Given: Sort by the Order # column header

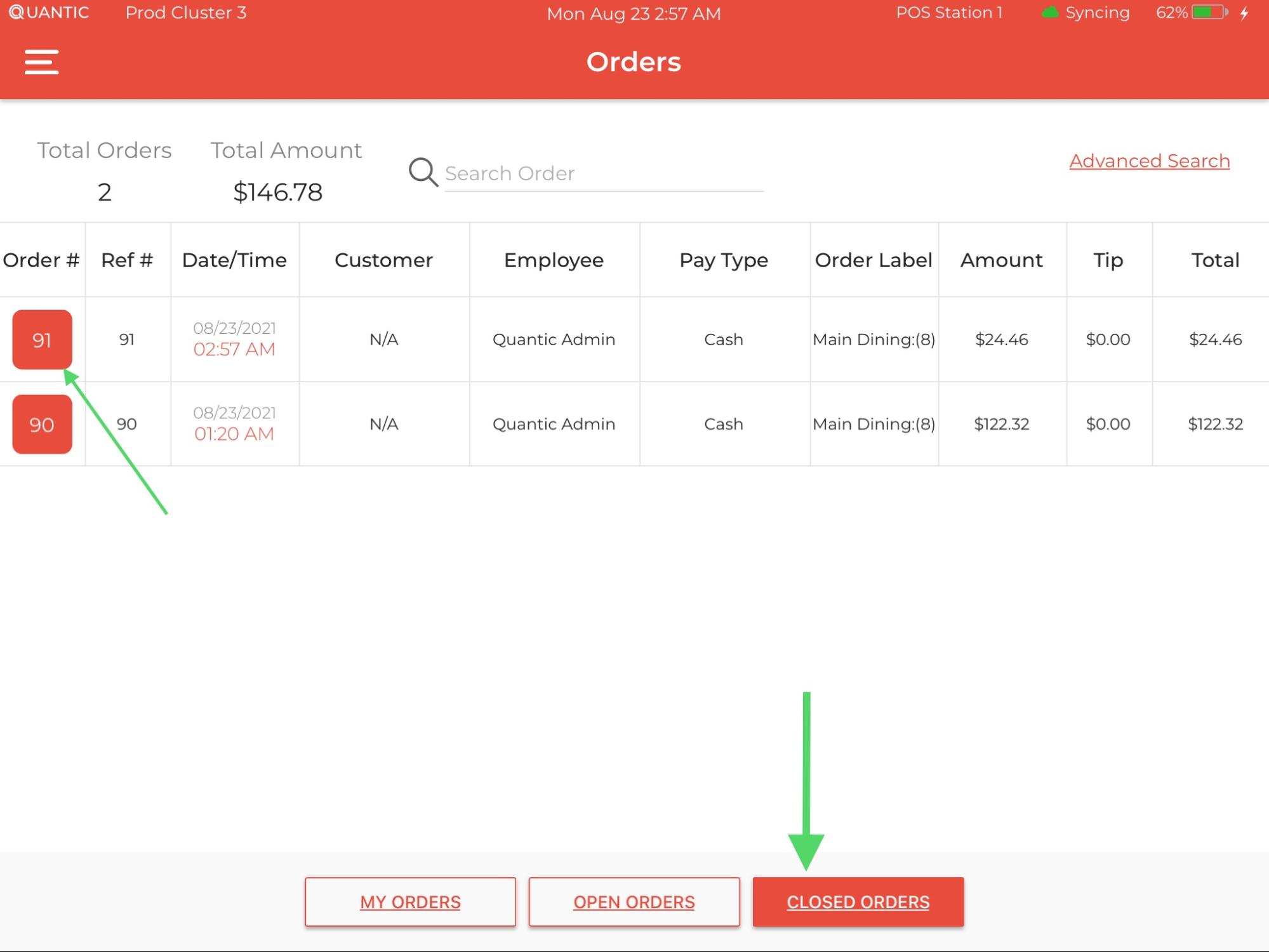Looking at the screenshot, I should pyautogui.click(x=41, y=260).
